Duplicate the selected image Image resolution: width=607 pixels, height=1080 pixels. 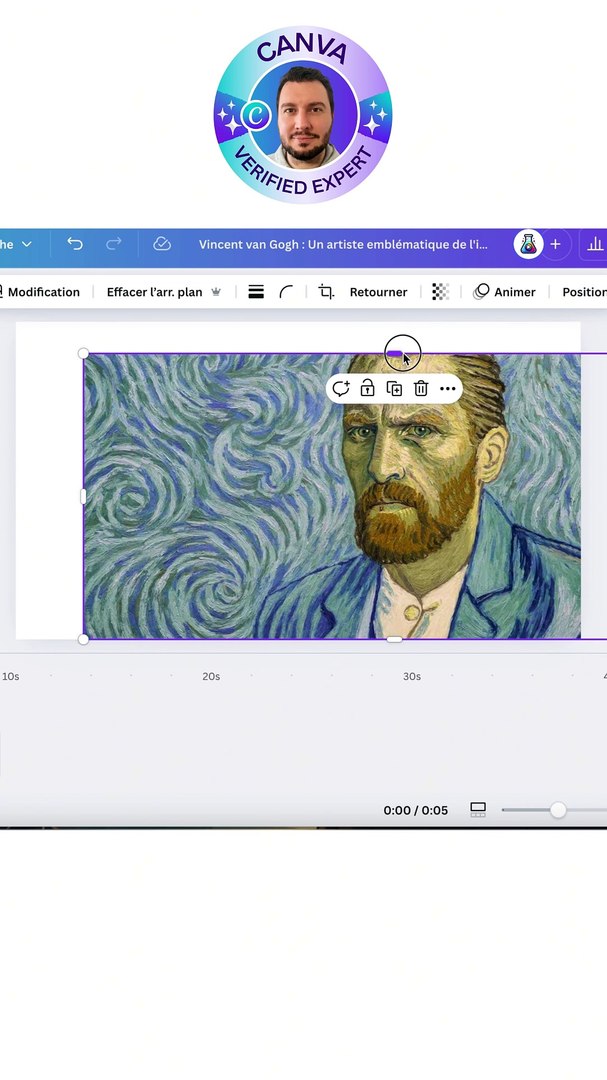pyautogui.click(x=394, y=388)
